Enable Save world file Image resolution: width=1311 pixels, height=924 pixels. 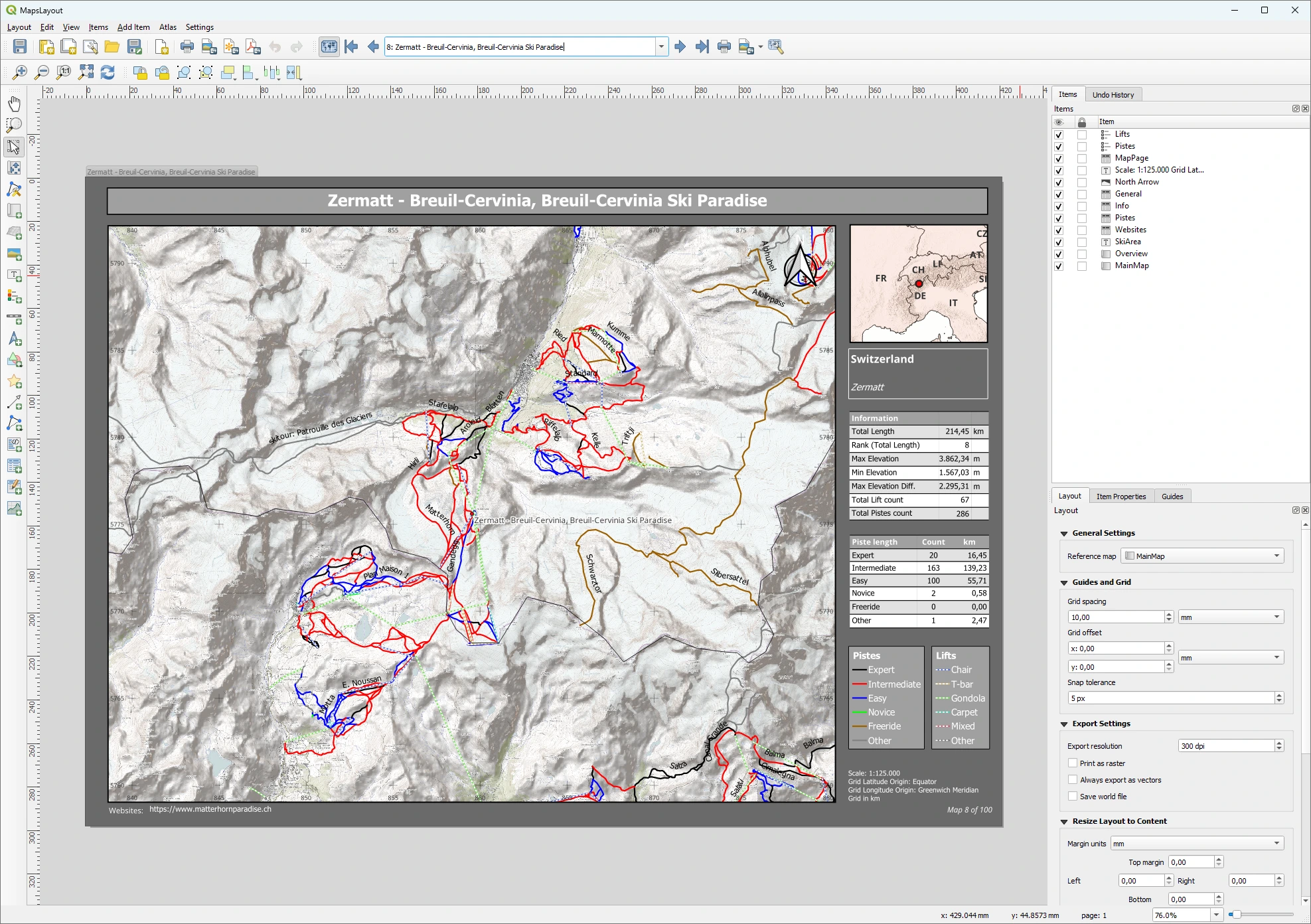tap(1073, 796)
